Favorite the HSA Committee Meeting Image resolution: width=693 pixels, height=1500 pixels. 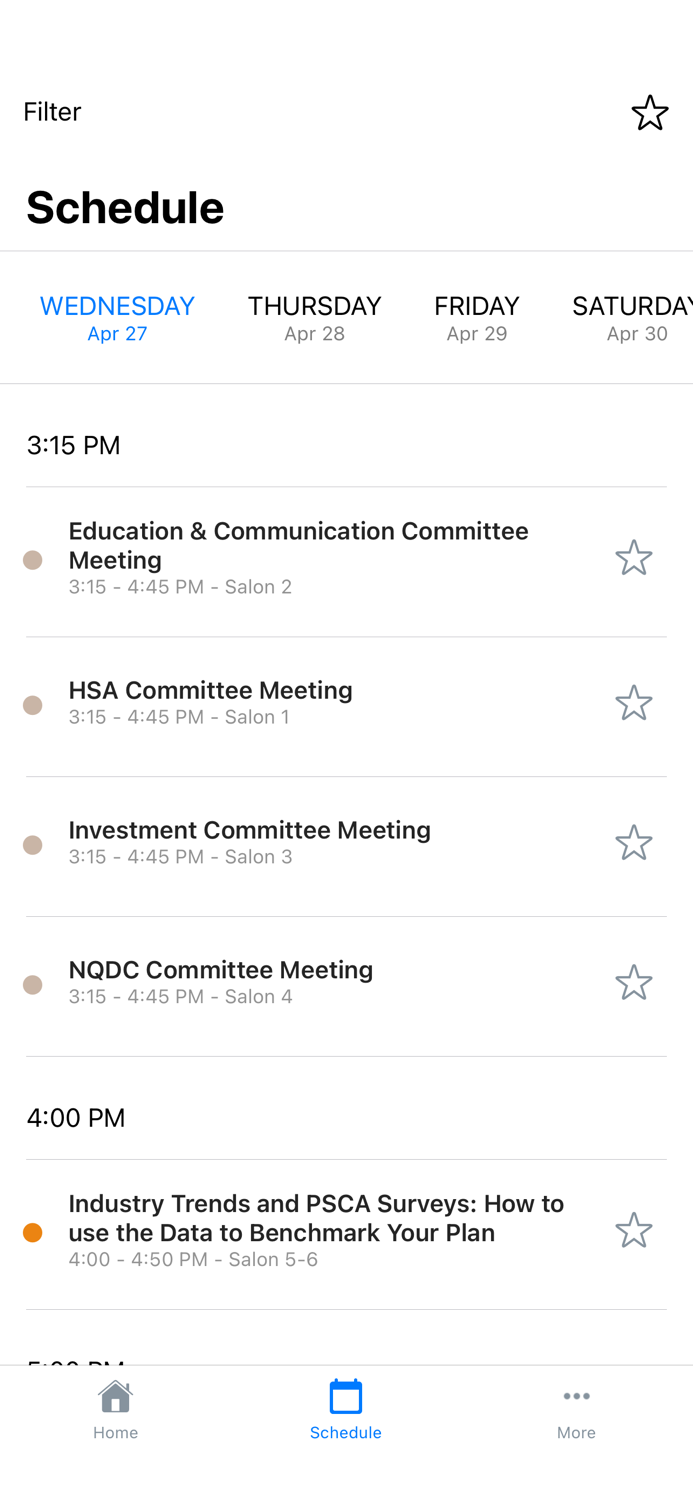pos(633,703)
